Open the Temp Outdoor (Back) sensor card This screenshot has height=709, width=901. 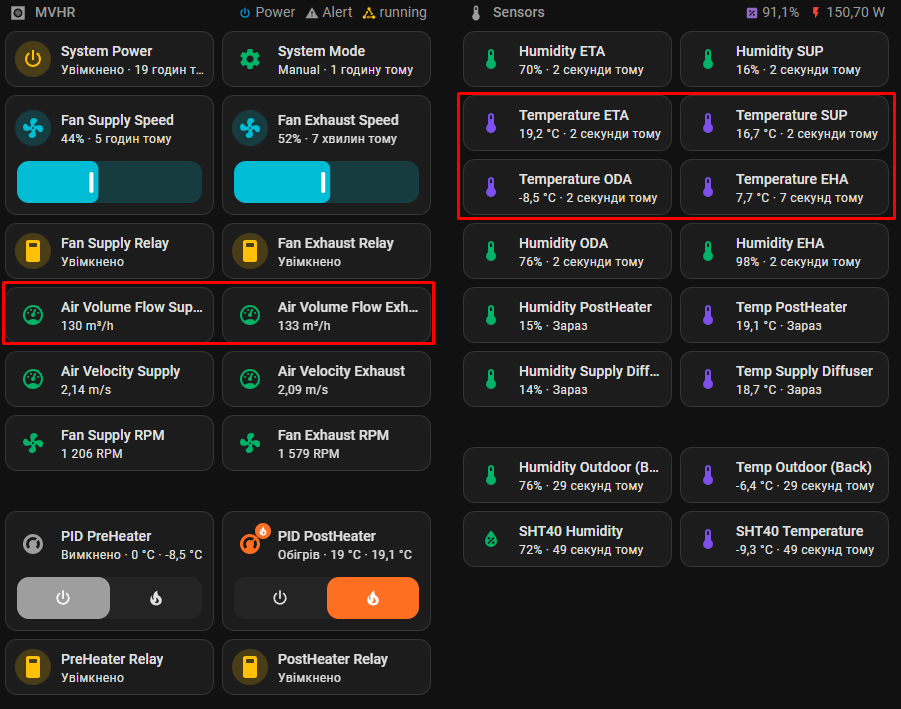point(784,475)
